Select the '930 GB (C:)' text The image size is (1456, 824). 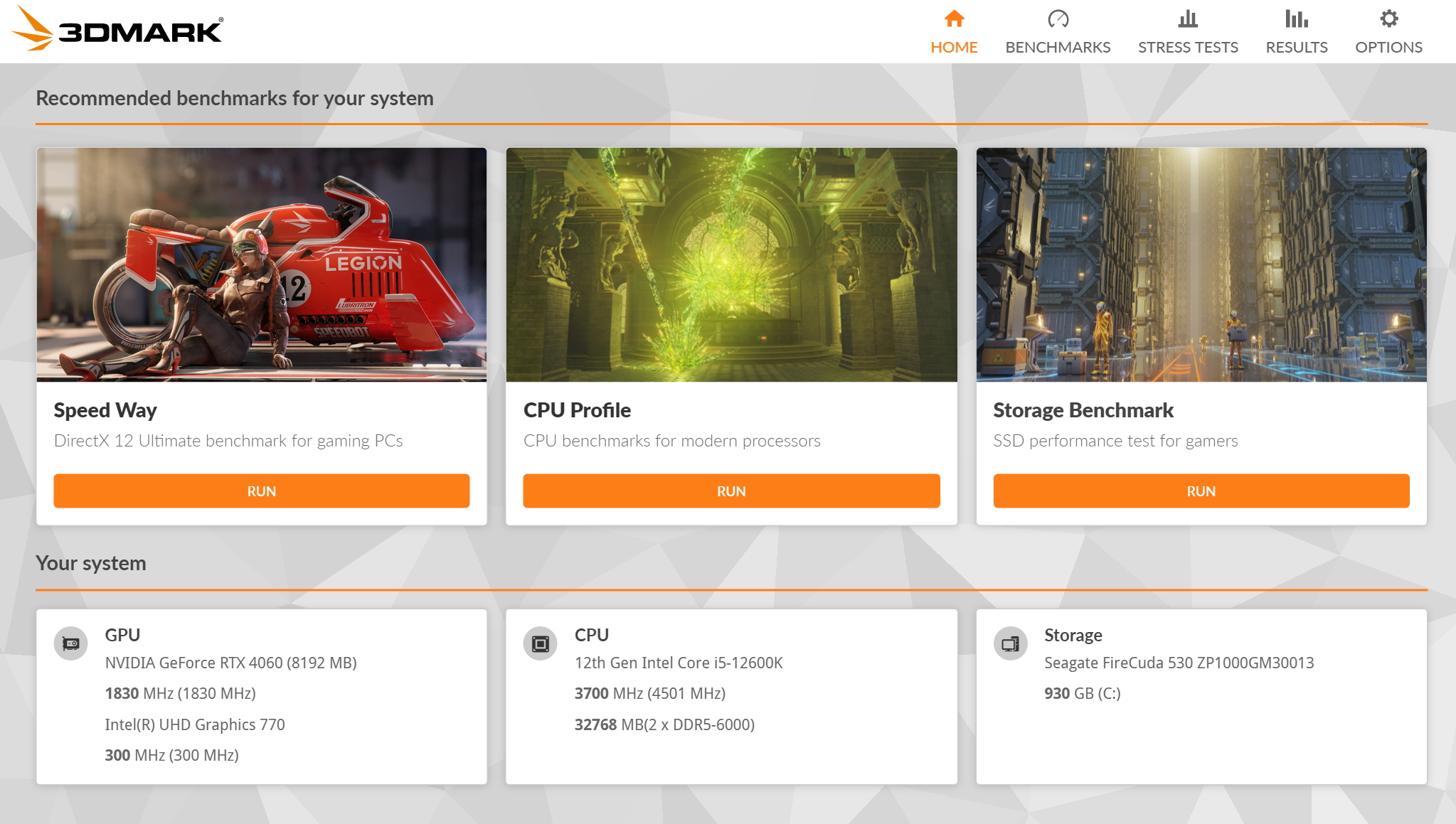[1082, 693]
